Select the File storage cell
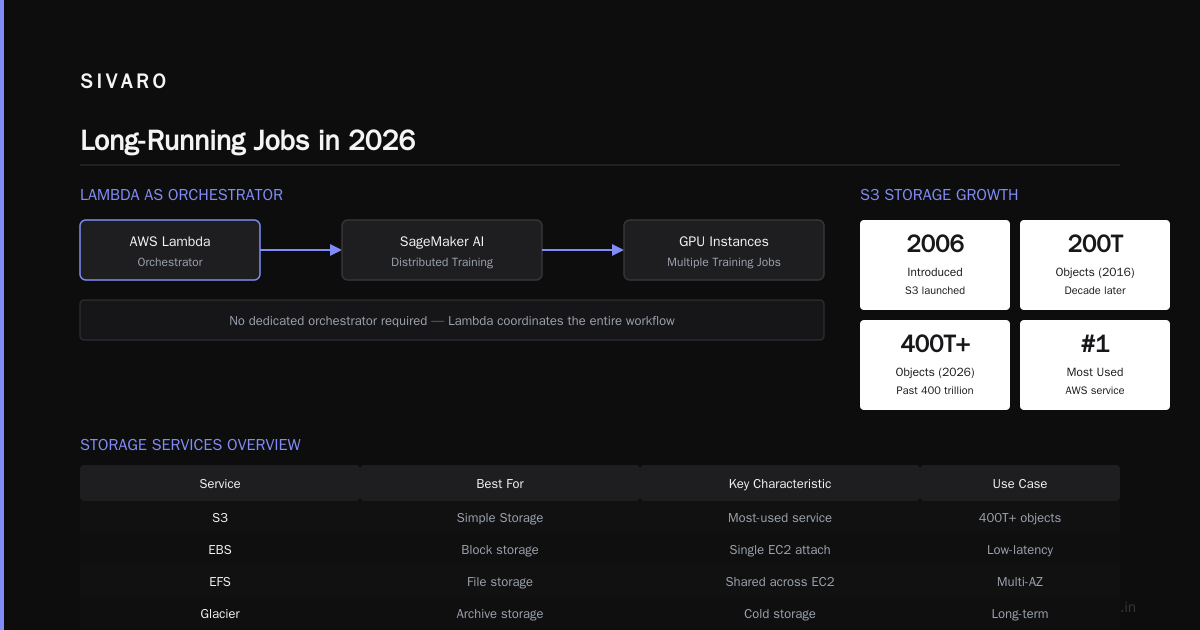The width and height of the screenshot is (1200, 630). tap(500, 582)
